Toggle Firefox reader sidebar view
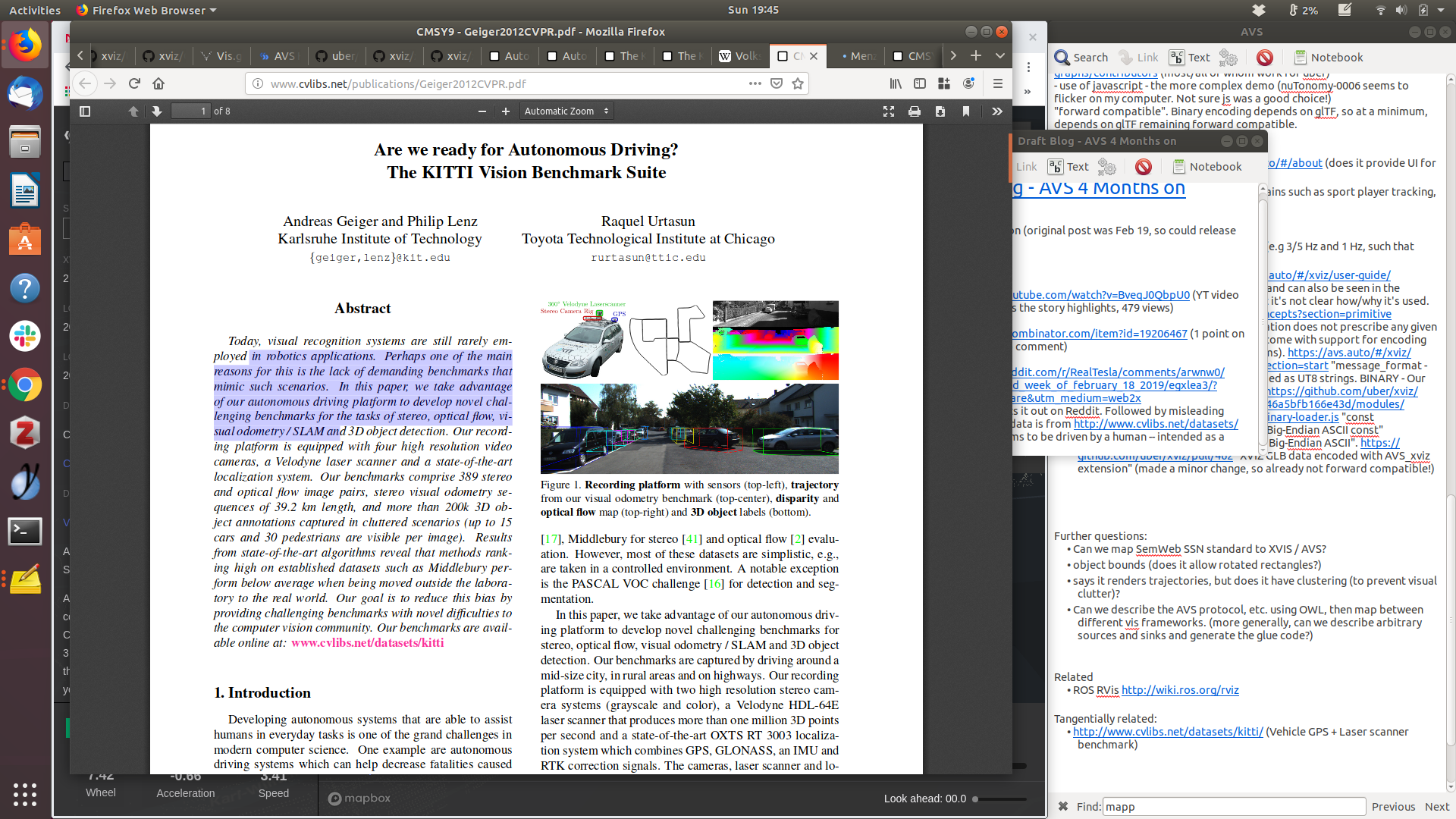 [920, 83]
